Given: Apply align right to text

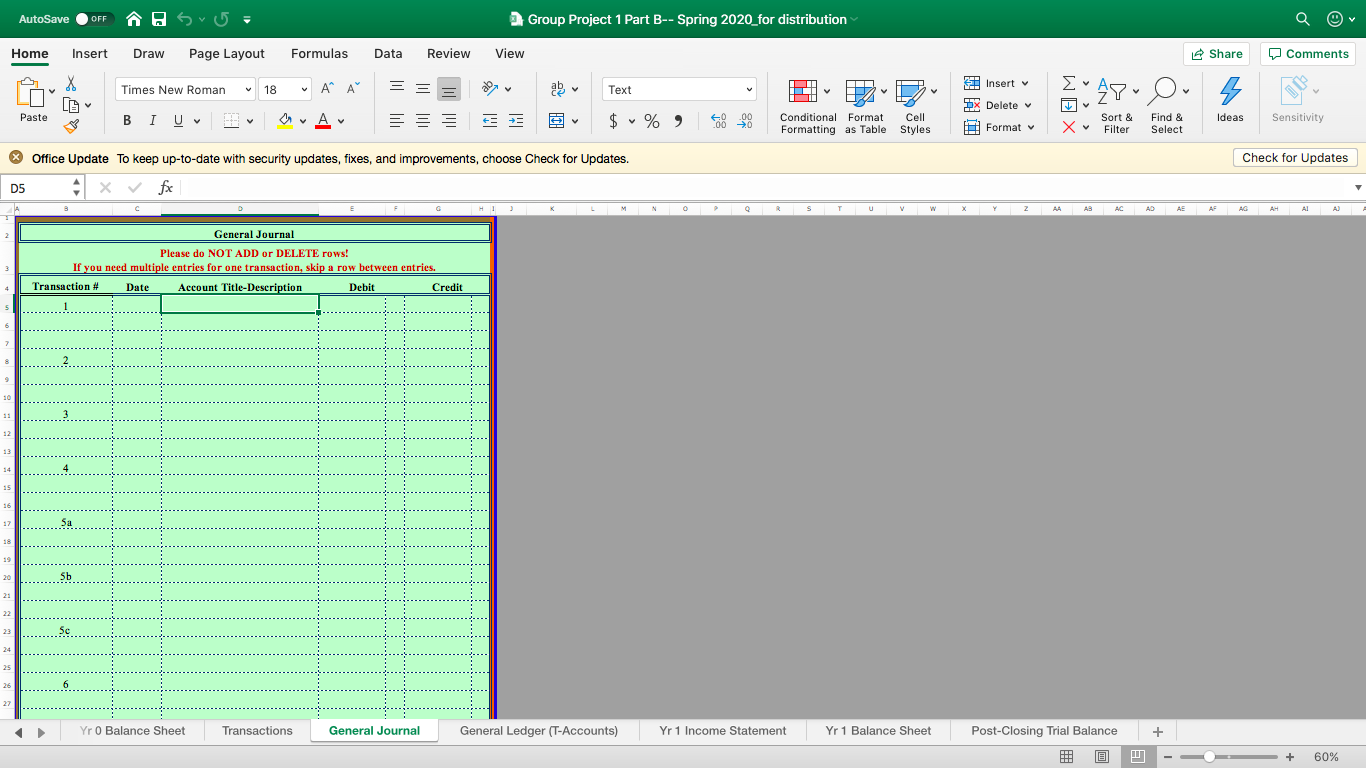Looking at the screenshot, I should [449, 121].
